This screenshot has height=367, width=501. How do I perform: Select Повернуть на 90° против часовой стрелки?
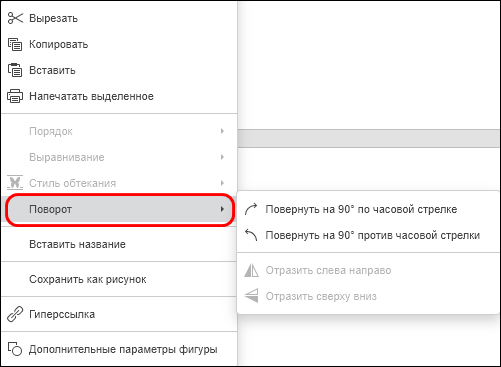coord(368,235)
